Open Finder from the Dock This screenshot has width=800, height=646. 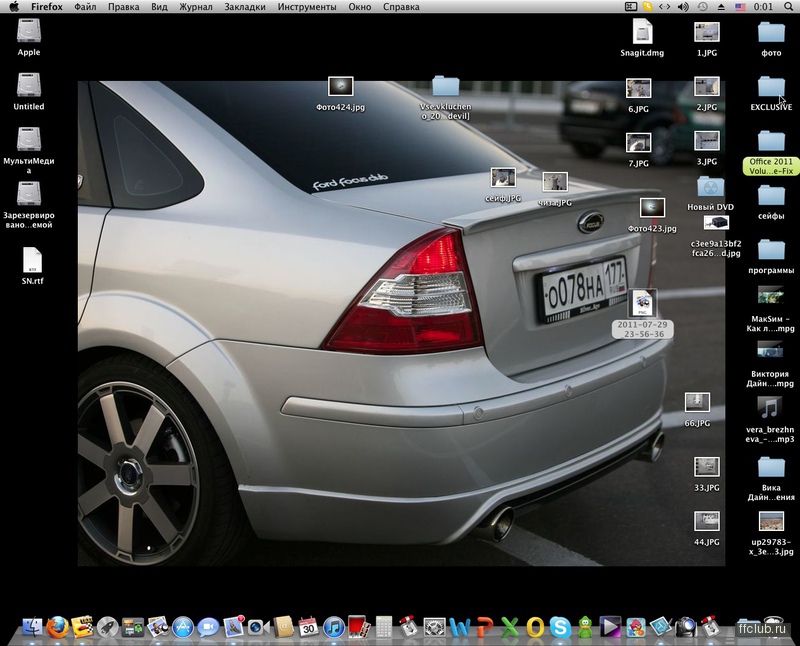32,627
